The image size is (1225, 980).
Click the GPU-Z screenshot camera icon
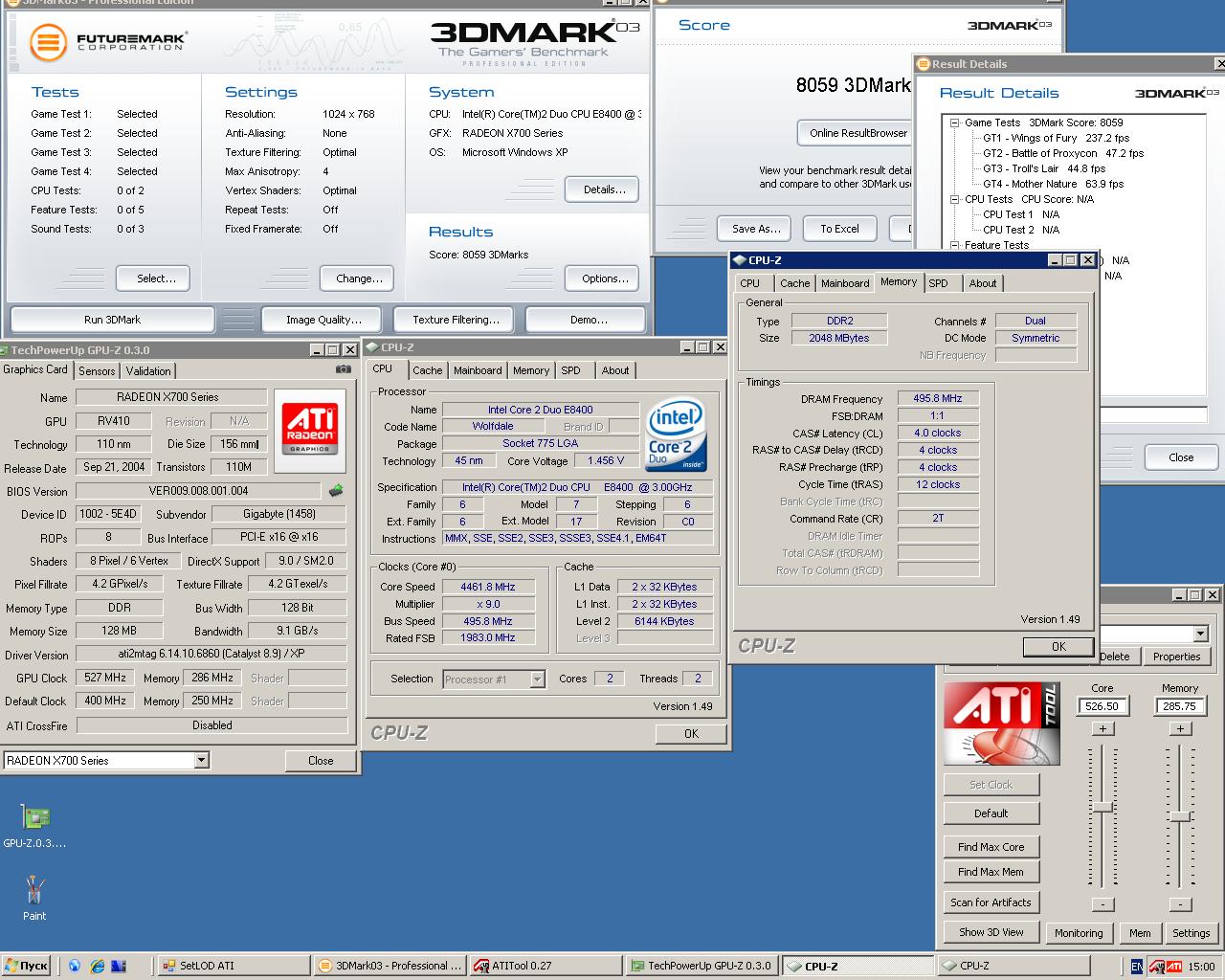coord(343,369)
